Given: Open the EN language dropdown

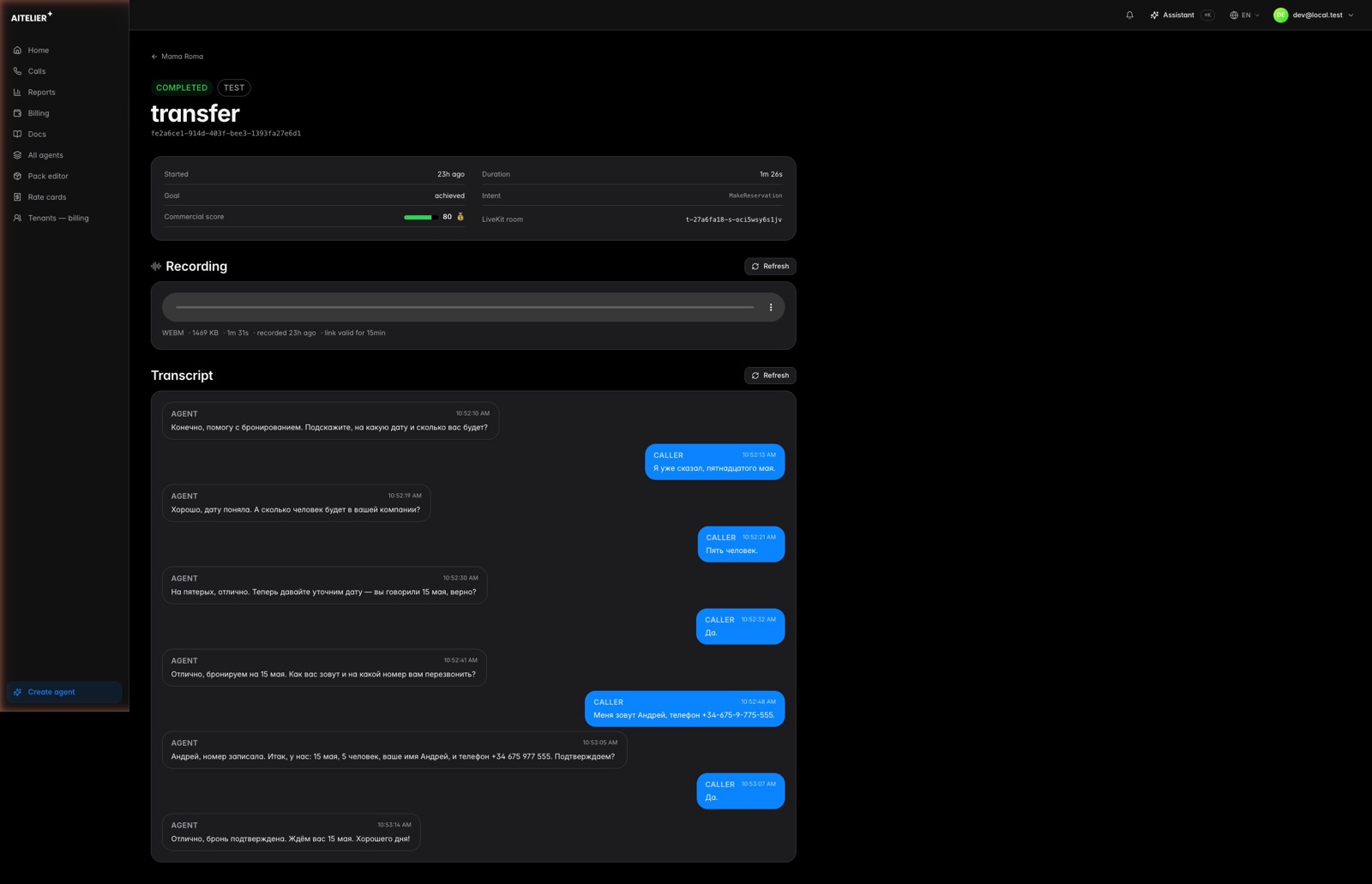Looking at the screenshot, I should pyautogui.click(x=1244, y=15).
